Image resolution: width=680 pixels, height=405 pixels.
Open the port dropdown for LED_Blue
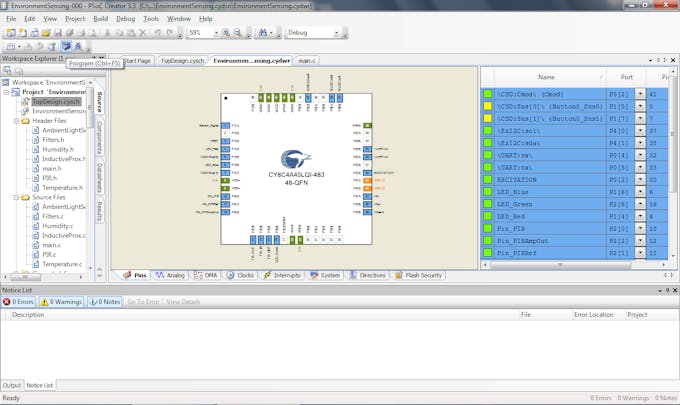point(639,191)
